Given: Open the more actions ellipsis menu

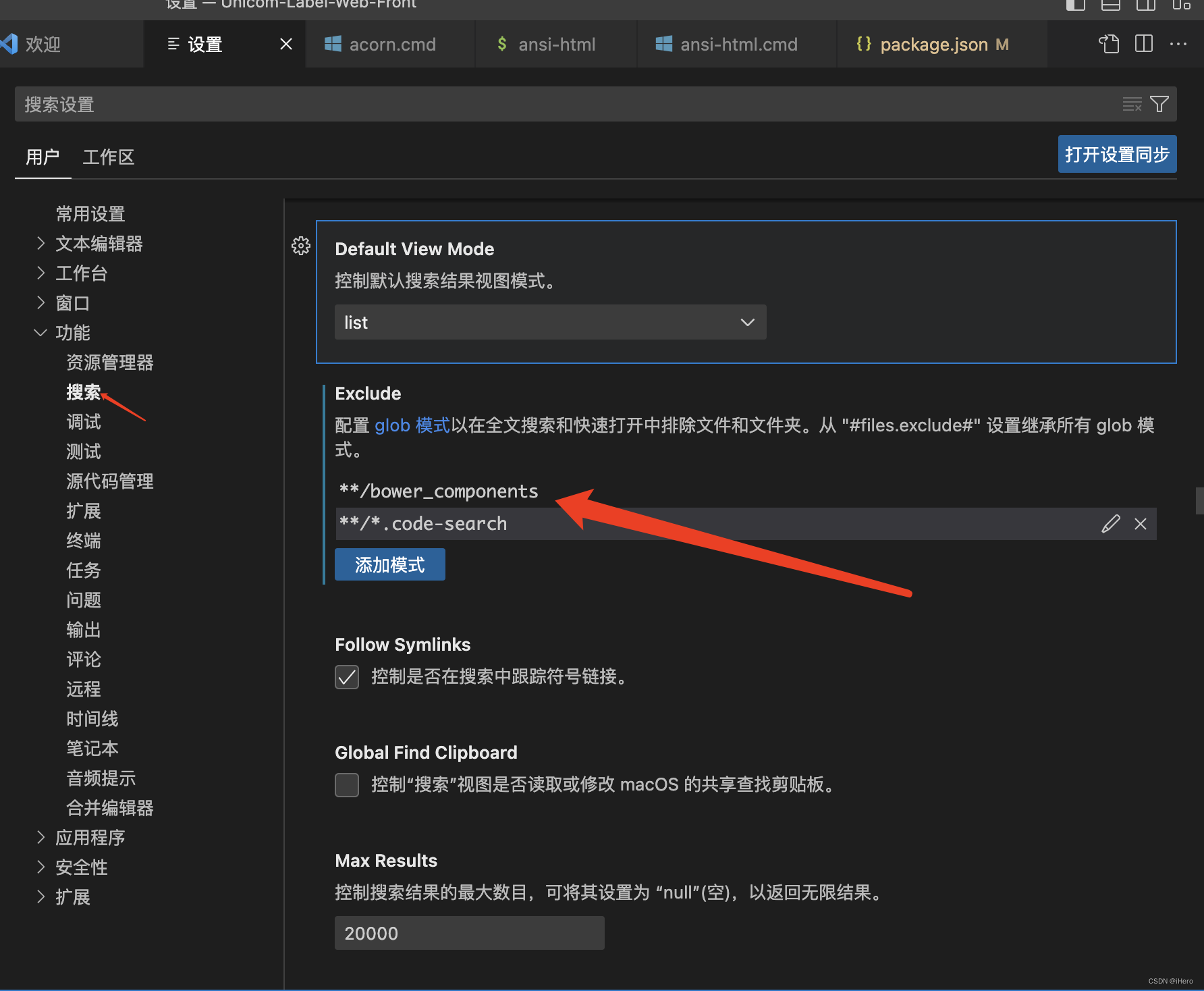Looking at the screenshot, I should [1178, 44].
